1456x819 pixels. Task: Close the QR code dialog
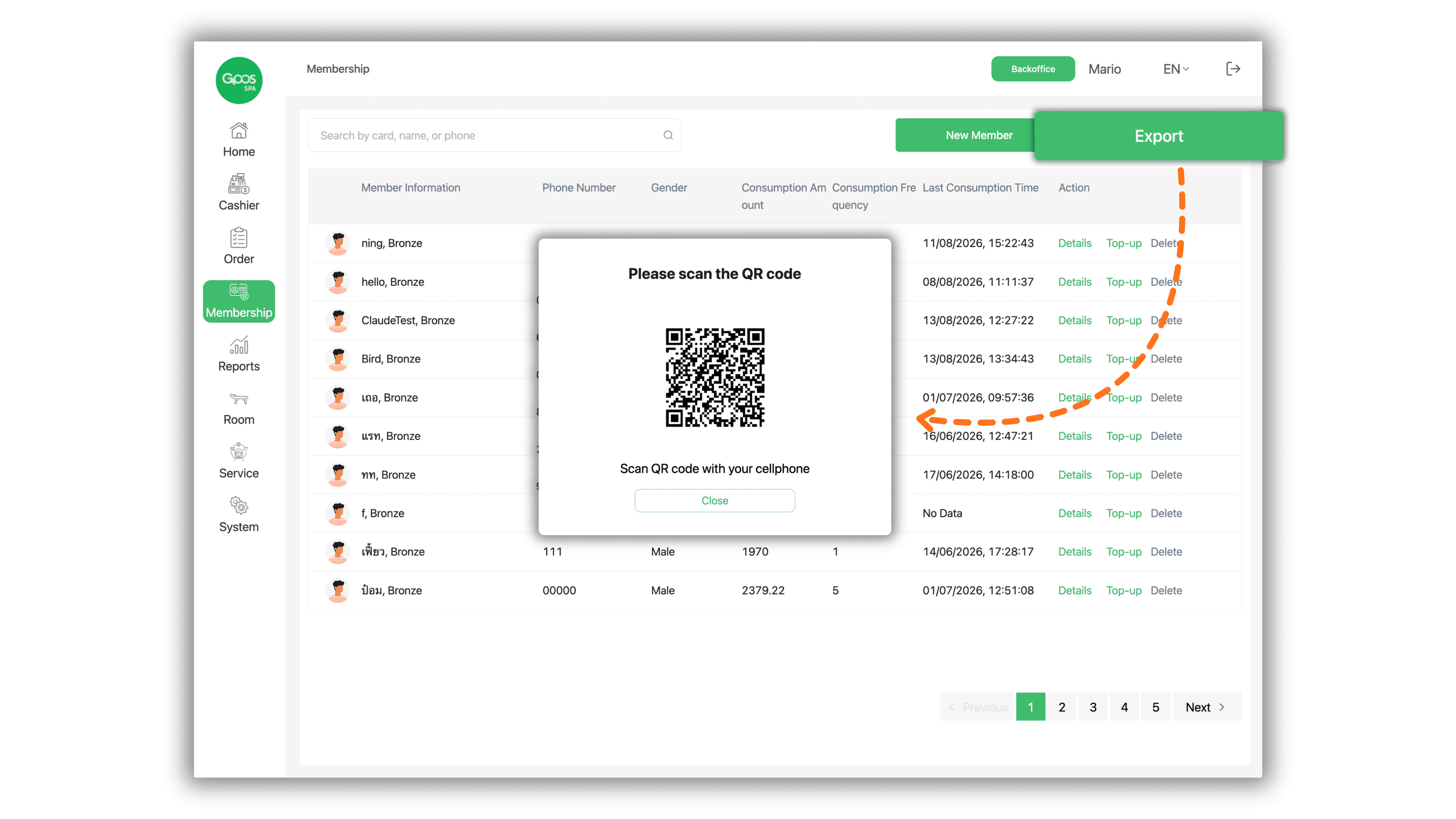[715, 501]
